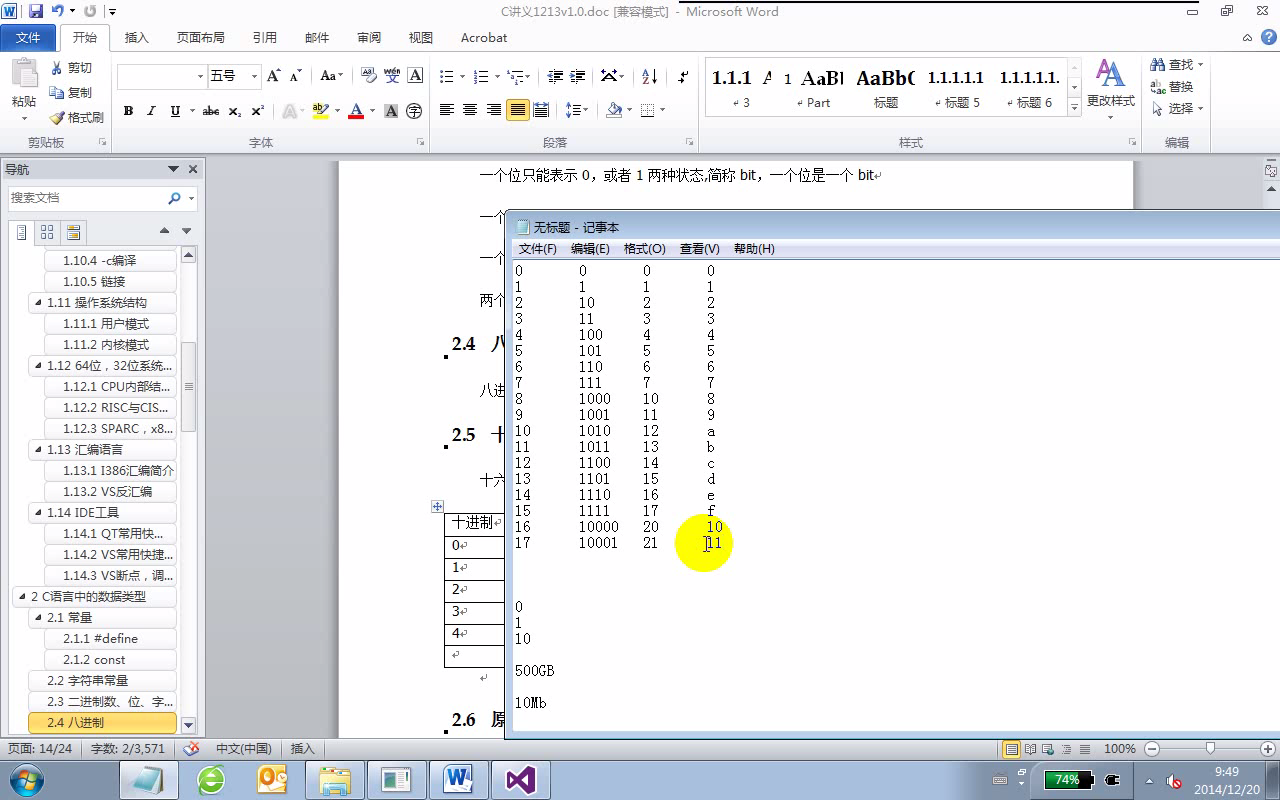Show page thumbnails view in navigation pane
1280x800 pixels.
47,233
